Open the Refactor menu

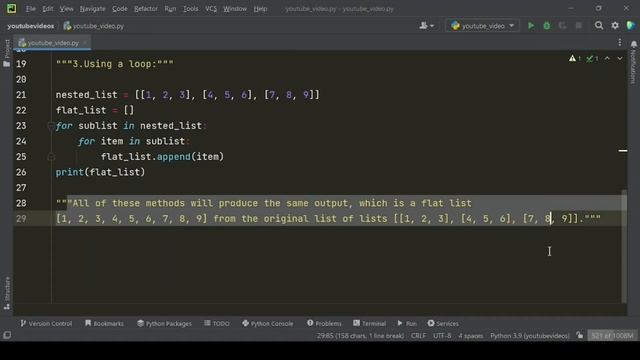tap(146, 9)
